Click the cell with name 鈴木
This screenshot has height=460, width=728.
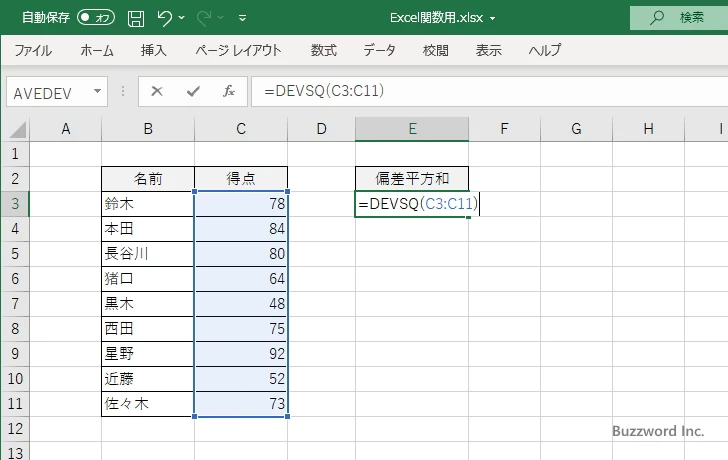tap(148, 204)
